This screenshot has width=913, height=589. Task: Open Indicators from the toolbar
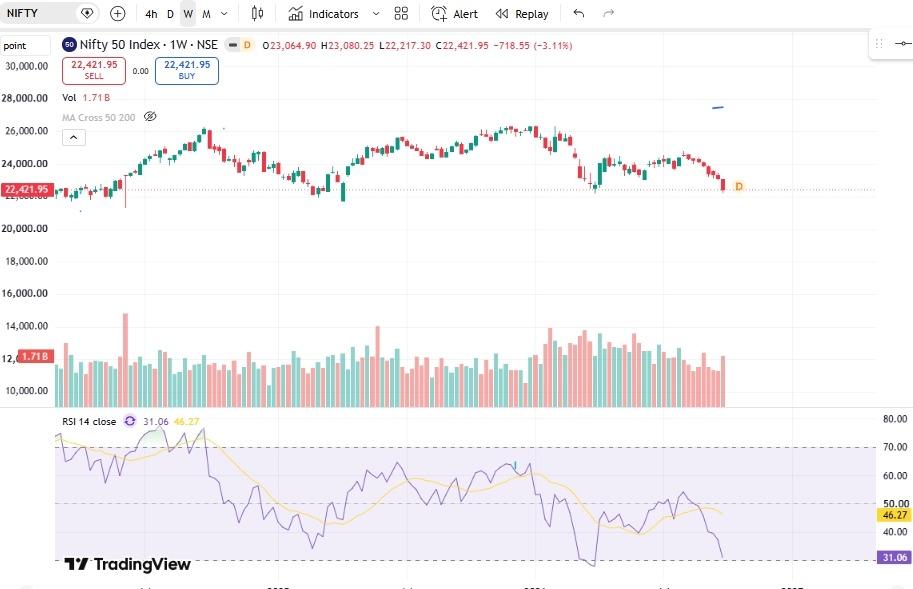coord(324,14)
